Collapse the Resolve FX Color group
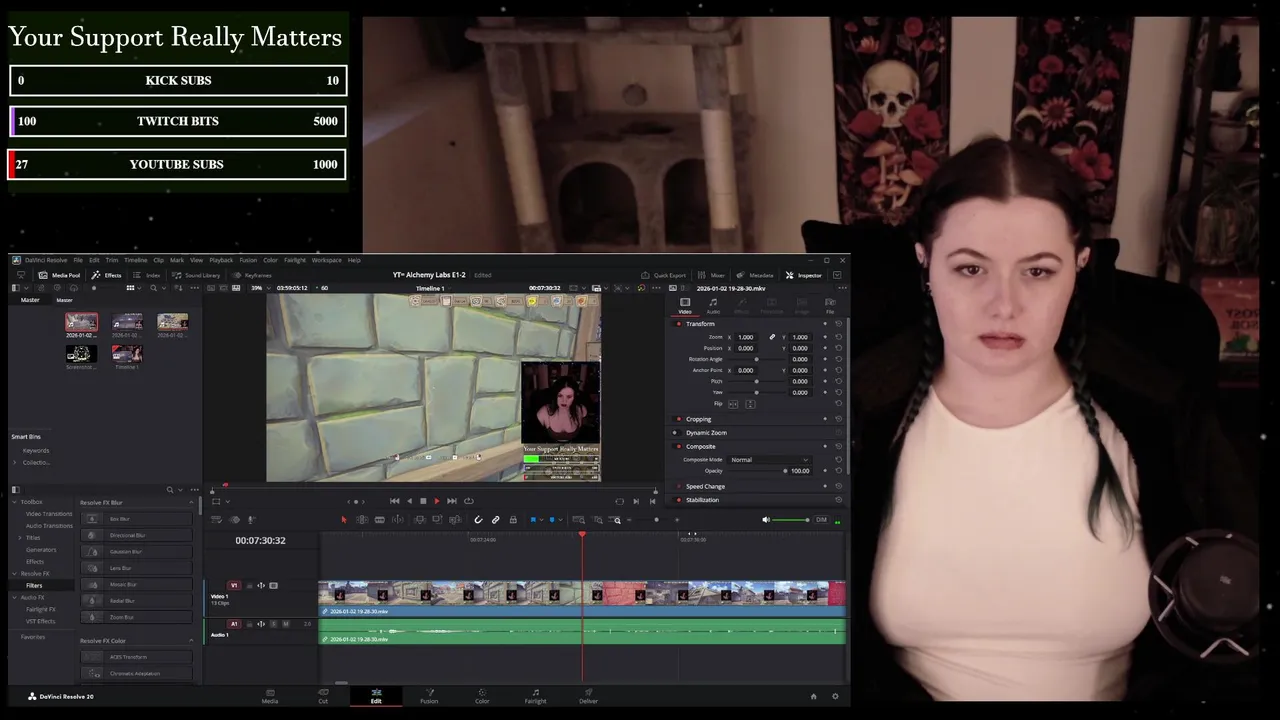The height and width of the screenshot is (720, 1280). click(191, 640)
